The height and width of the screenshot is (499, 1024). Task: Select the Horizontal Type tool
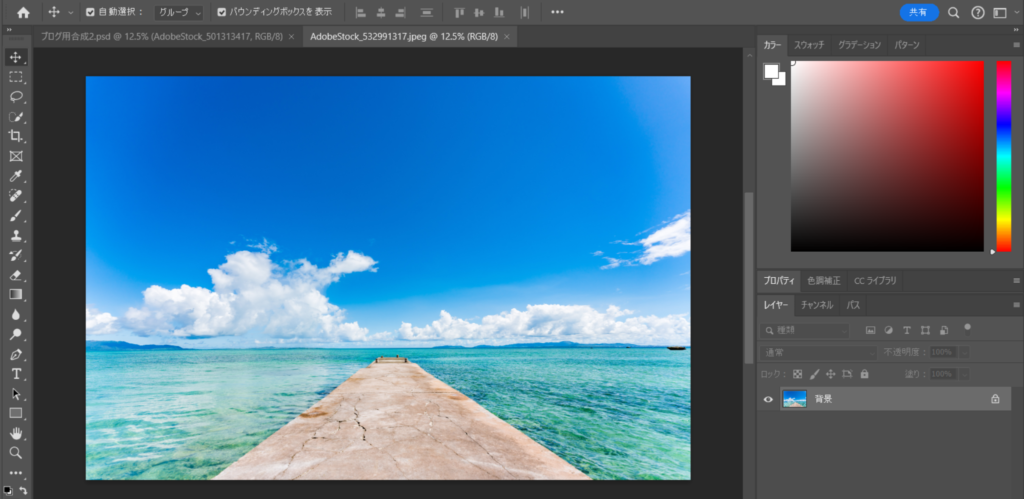click(x=16, y=373)
